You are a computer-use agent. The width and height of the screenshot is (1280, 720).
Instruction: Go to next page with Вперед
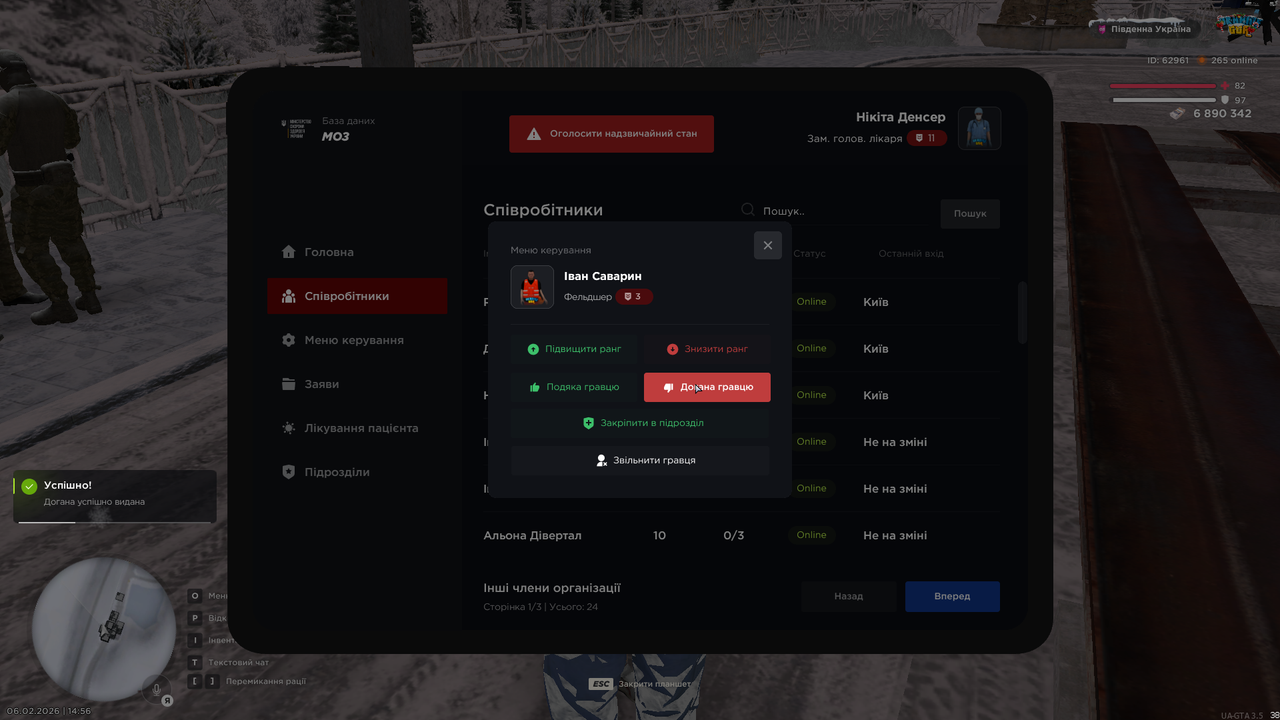tap(952, 596)
